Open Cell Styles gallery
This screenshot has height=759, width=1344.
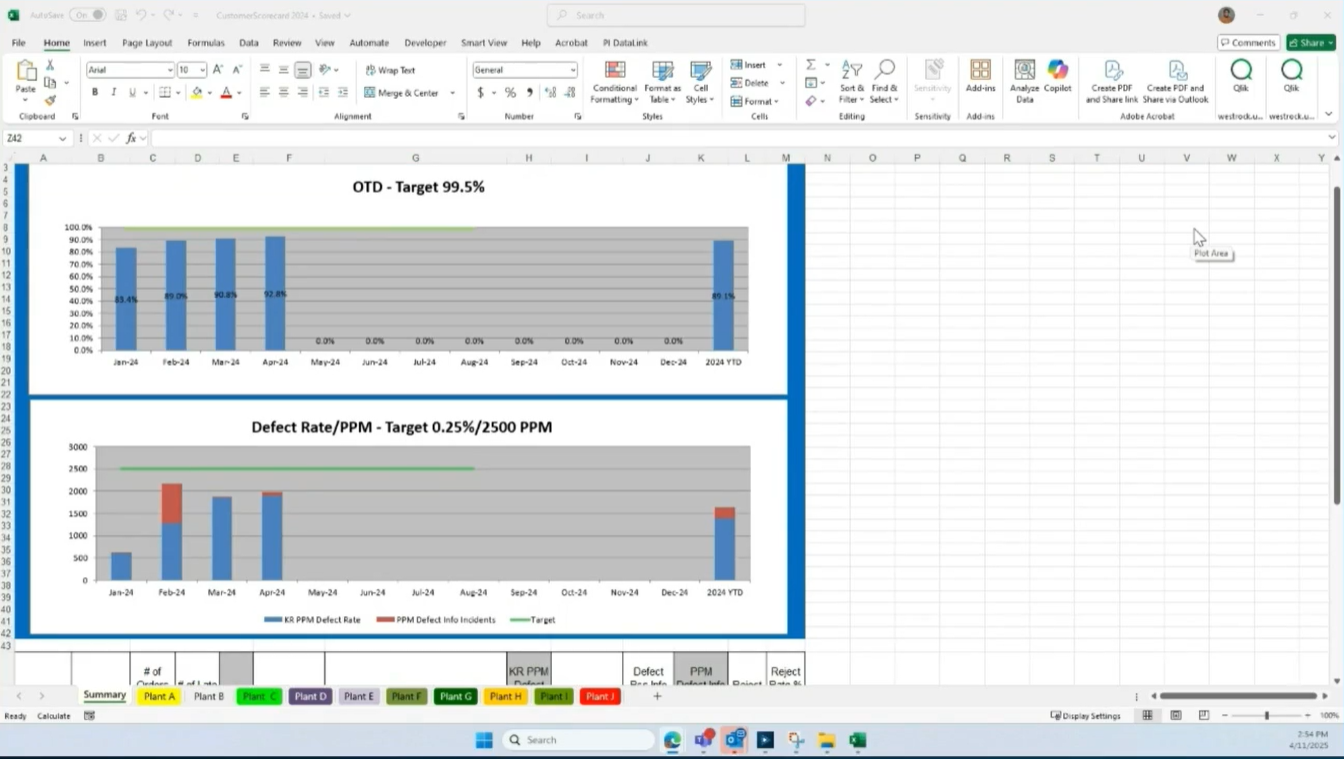pos(700,82)
